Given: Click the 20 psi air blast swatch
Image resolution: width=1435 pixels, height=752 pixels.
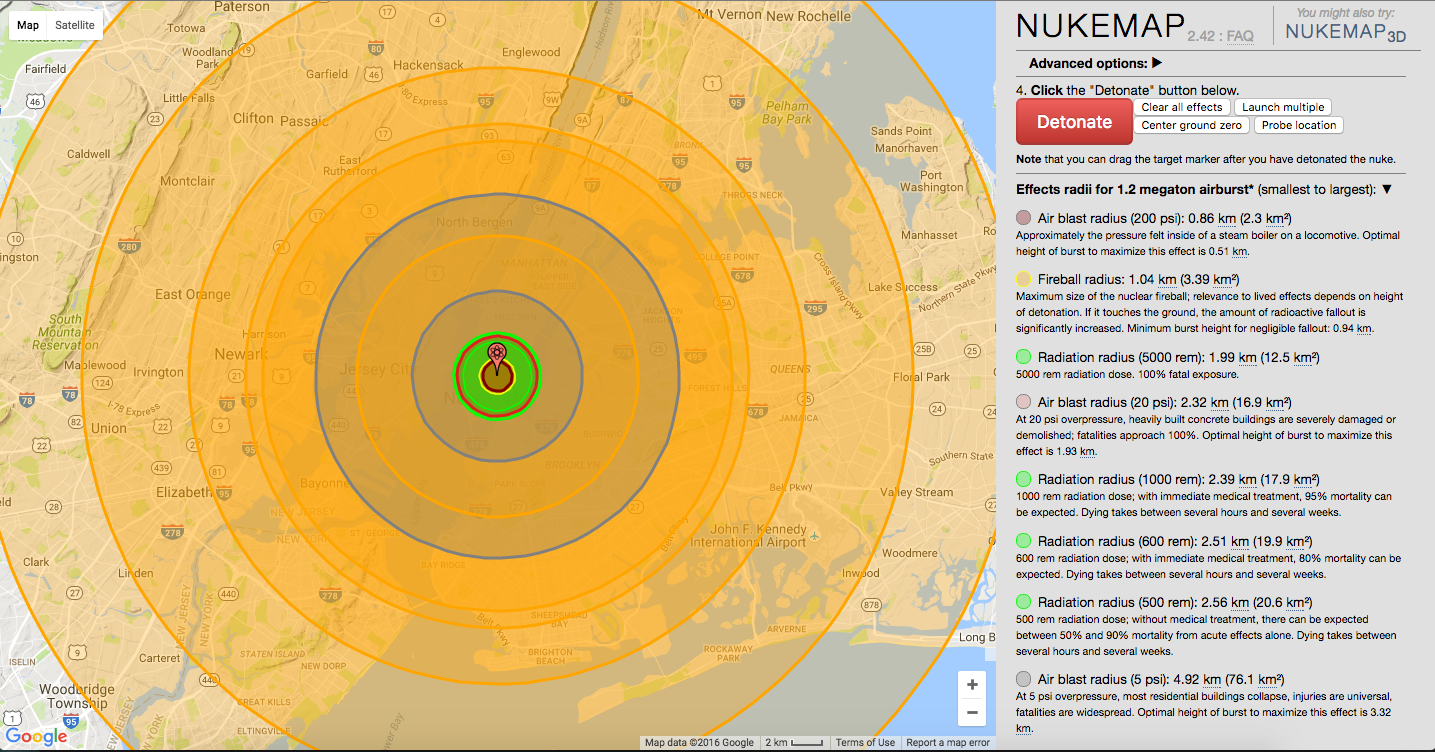Looking at the screenshot, I should click(1024, 402).
